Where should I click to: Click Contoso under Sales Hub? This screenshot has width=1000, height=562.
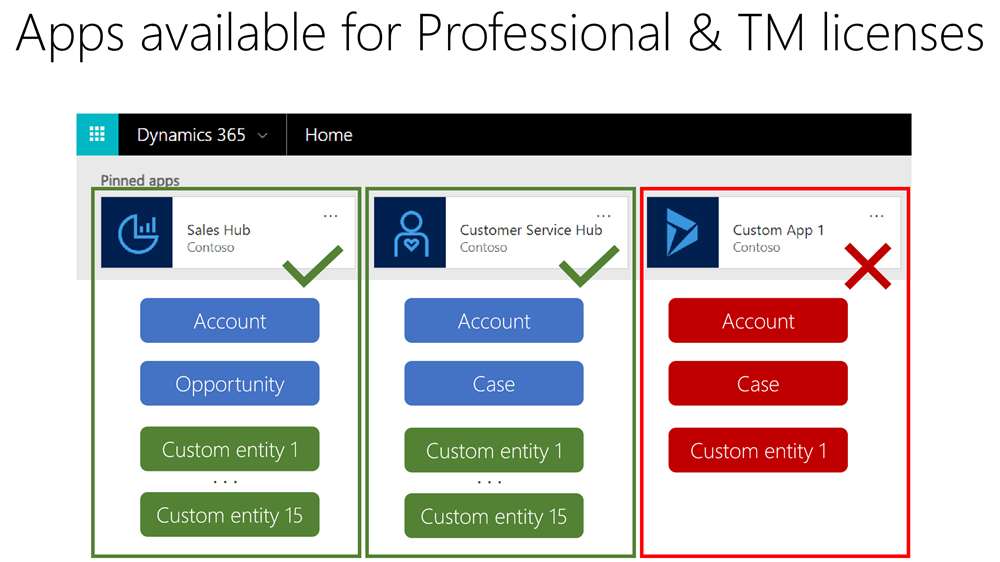210,248
